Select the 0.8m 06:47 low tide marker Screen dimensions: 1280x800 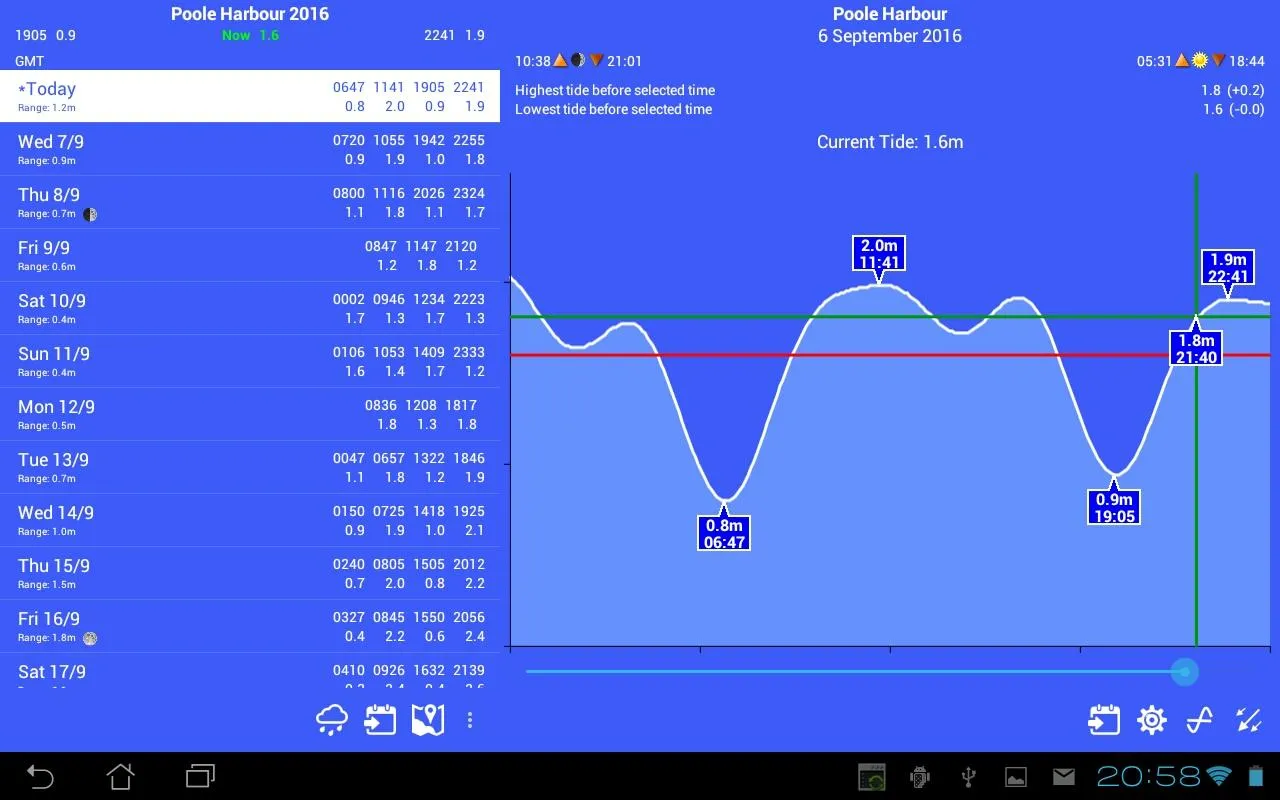coord(724,533)
